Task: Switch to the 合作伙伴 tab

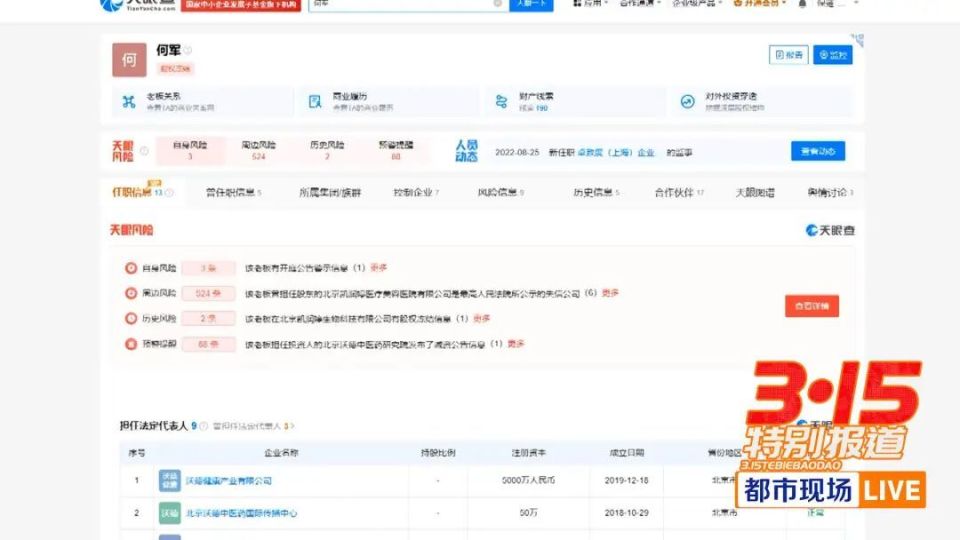Action: (679, 192)
